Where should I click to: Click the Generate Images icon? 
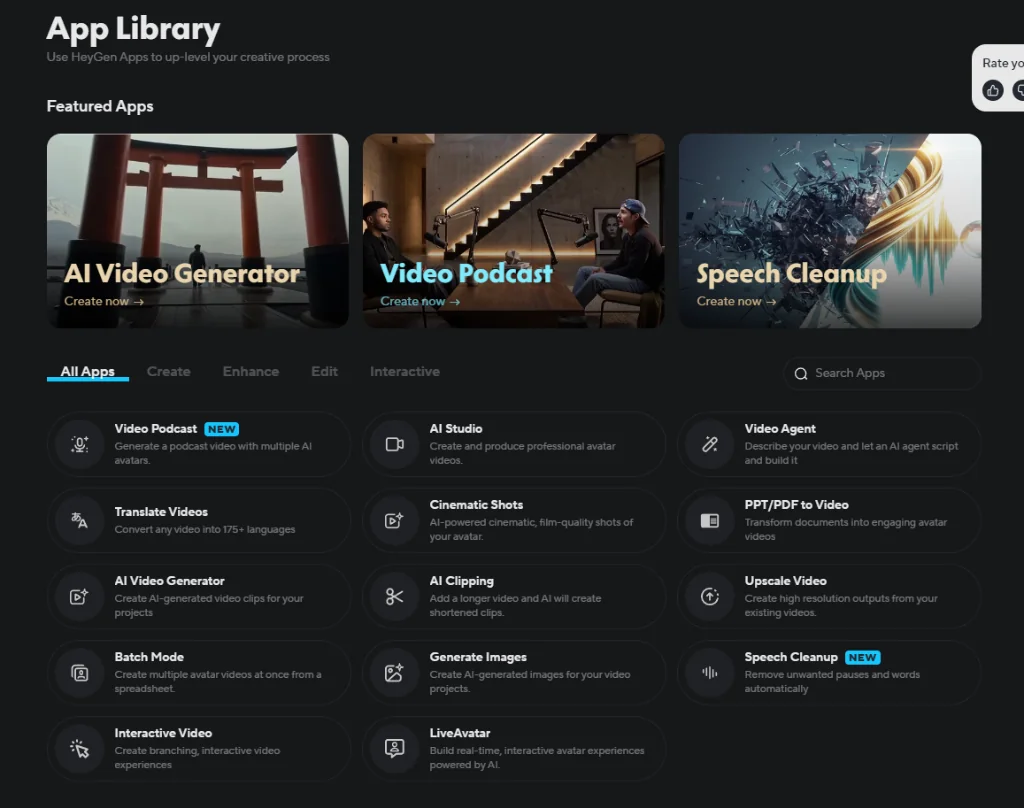[394, 673]
